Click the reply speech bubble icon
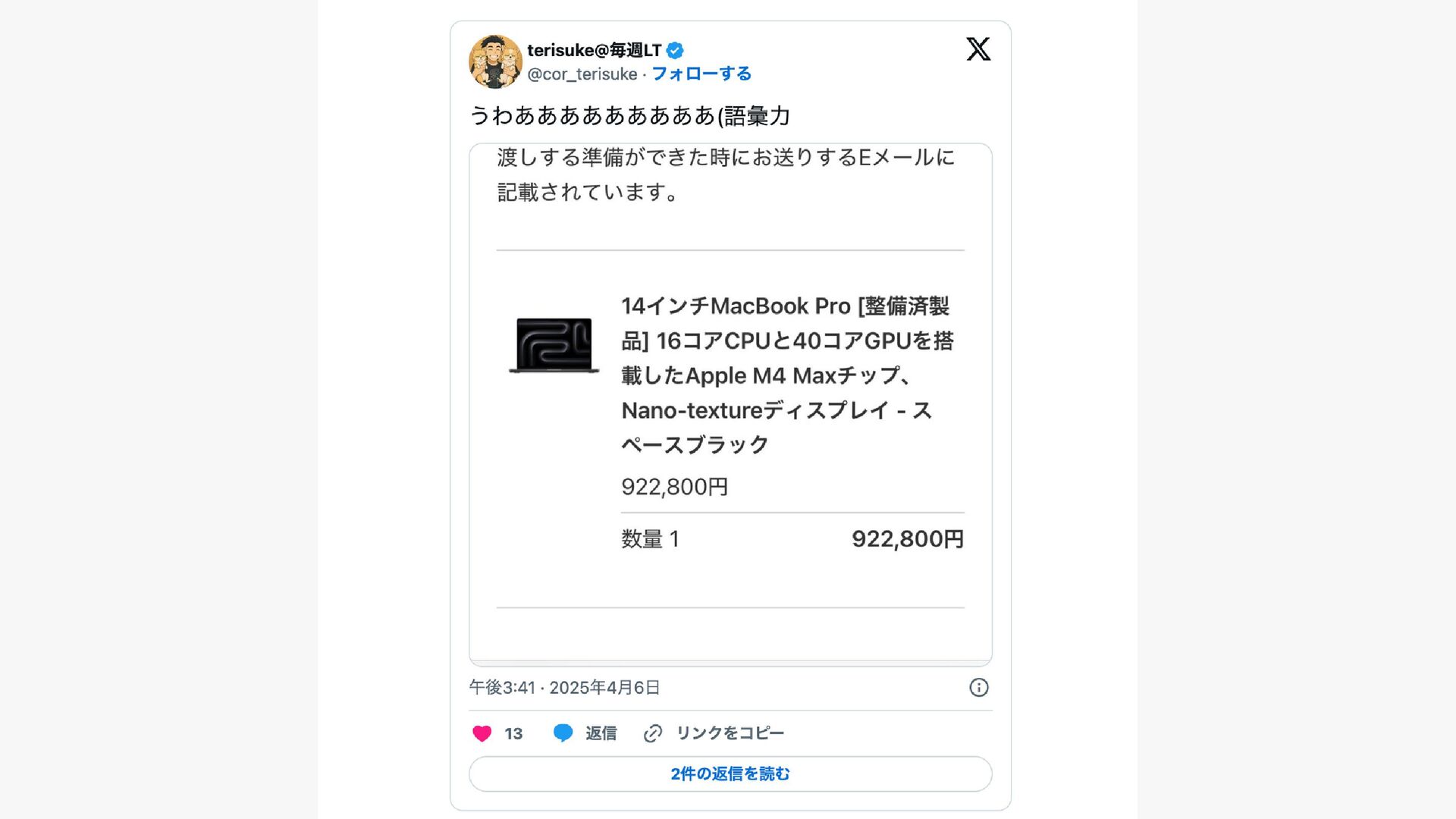 563,733
